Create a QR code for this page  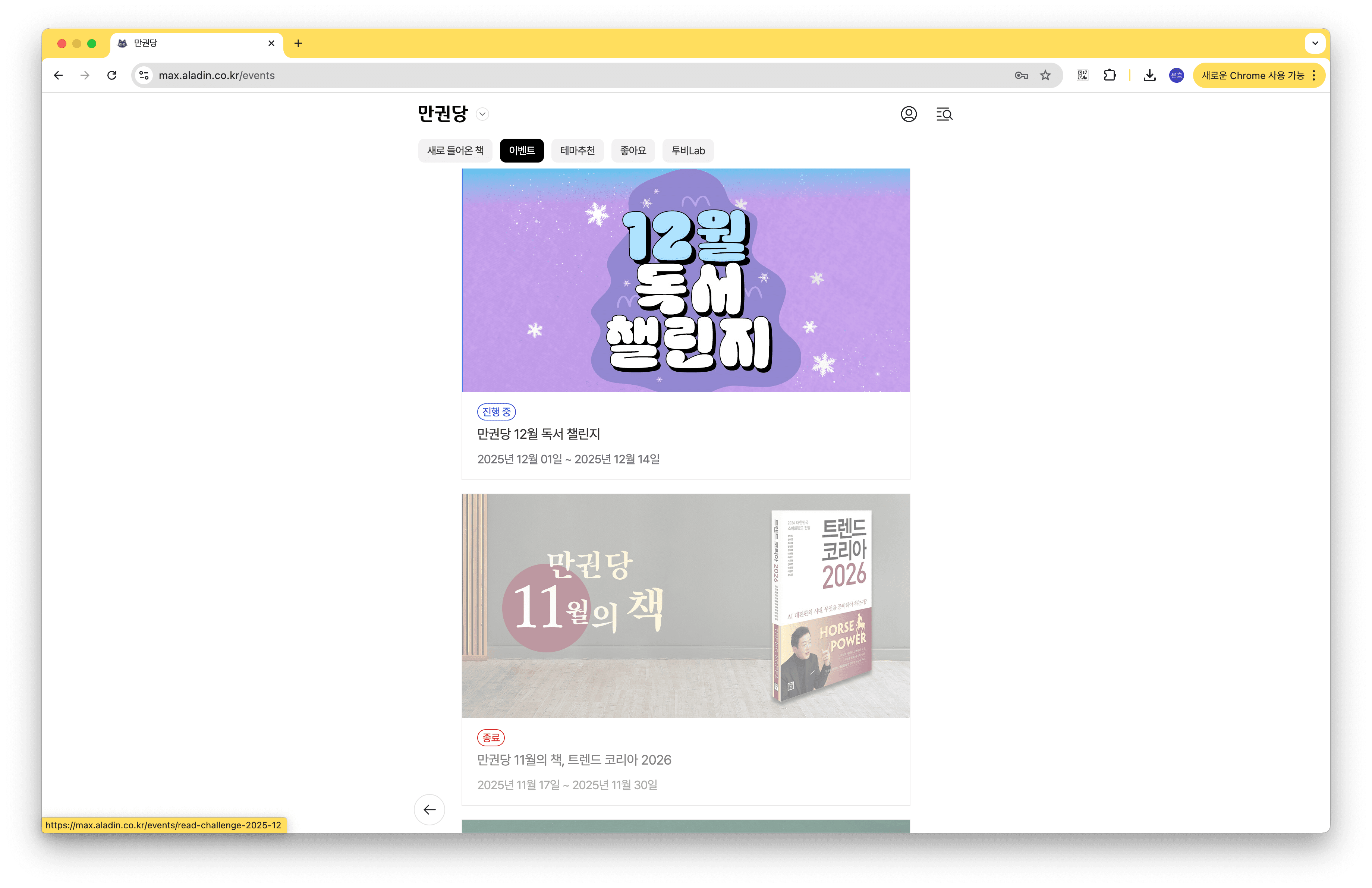click(x=1082, y=75)
